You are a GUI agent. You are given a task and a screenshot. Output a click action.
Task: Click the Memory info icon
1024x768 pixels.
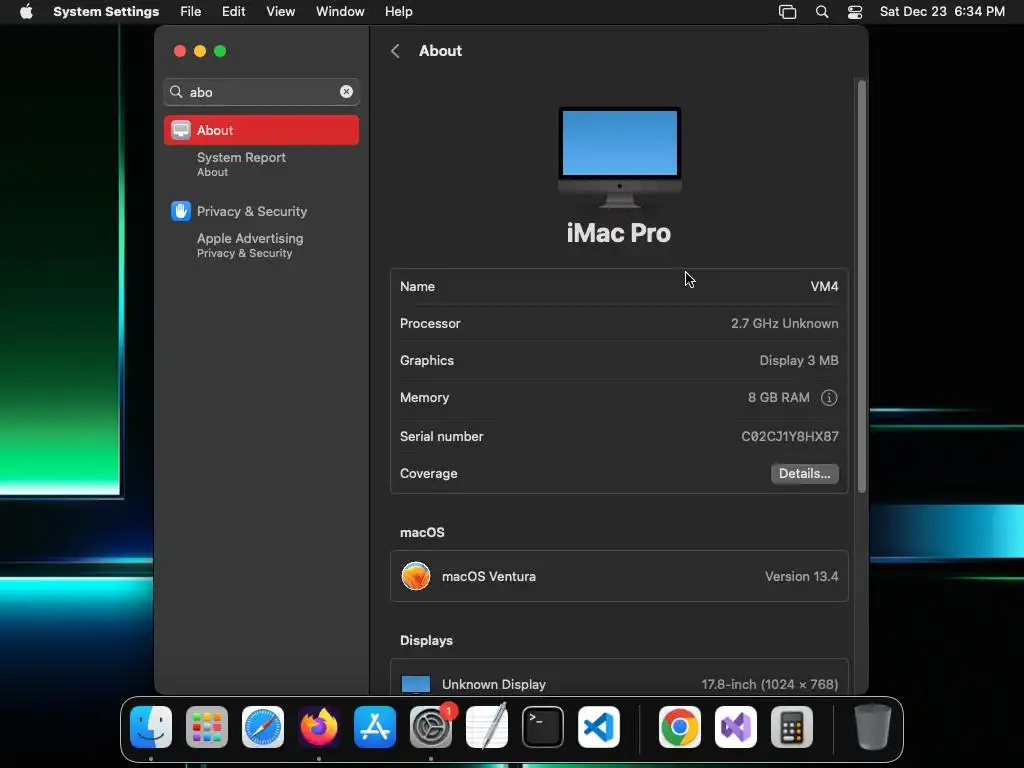tap(829, 398)
